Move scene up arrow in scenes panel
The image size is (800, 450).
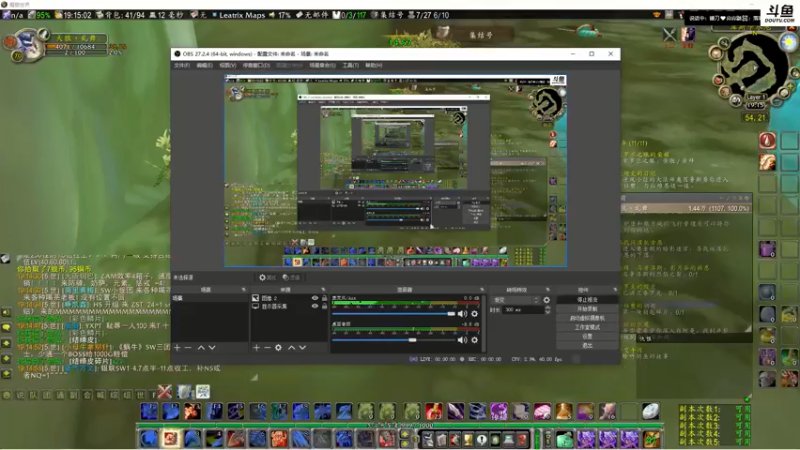coord(201,347)
